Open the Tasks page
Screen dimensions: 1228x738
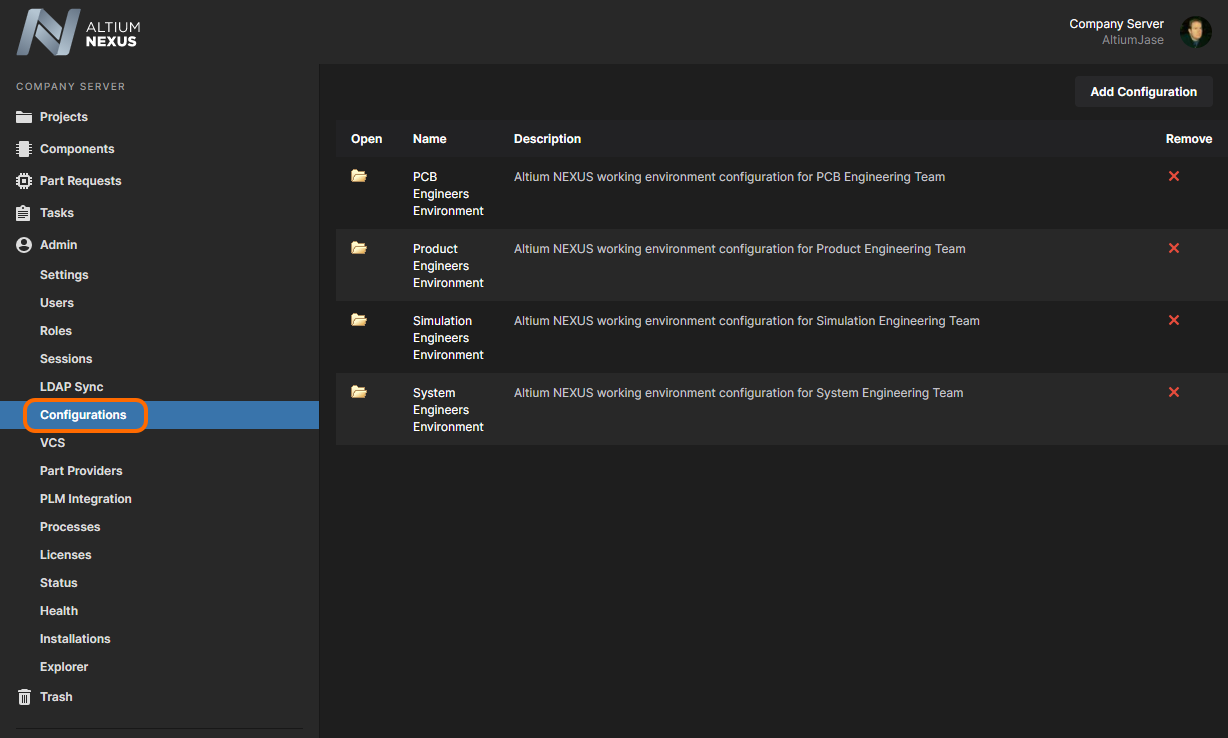click(57, 213)
